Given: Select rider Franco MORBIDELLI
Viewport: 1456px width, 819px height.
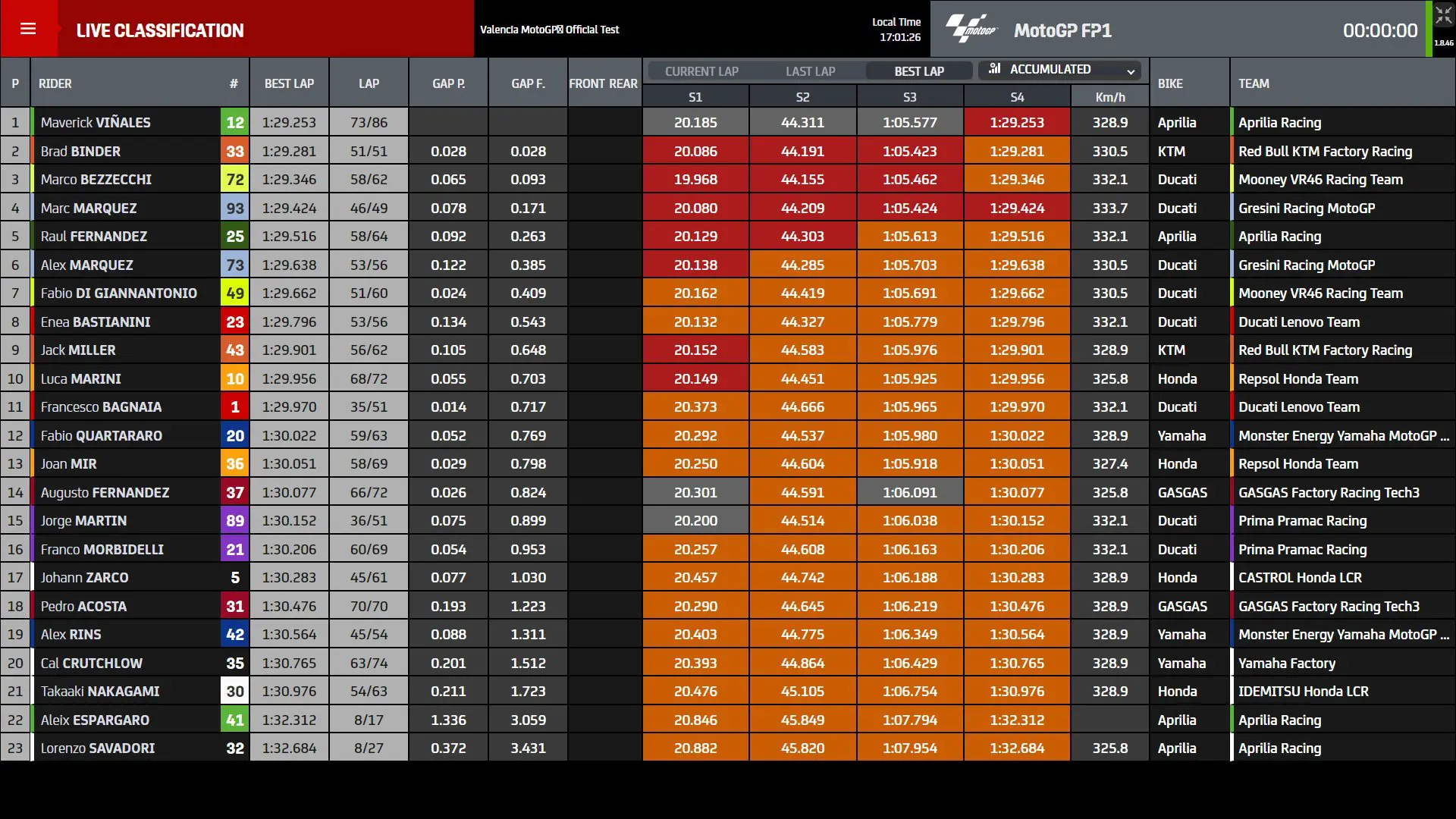Looking at the screenshot, I should (x=102, y=549).
